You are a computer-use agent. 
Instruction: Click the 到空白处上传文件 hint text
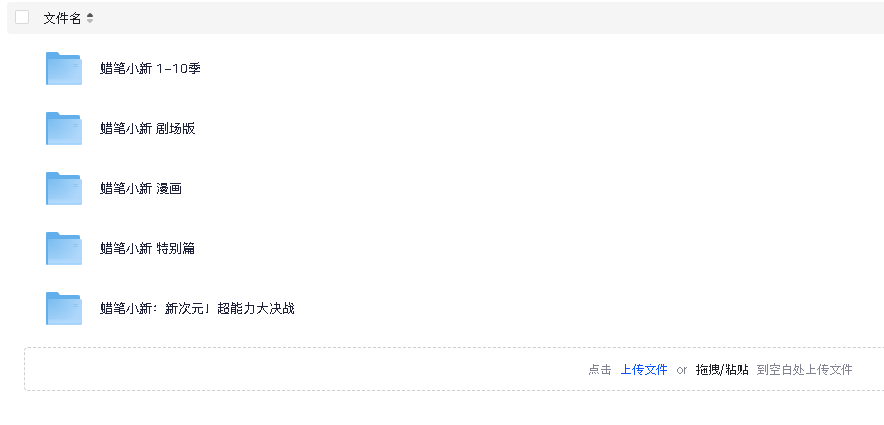805,370
